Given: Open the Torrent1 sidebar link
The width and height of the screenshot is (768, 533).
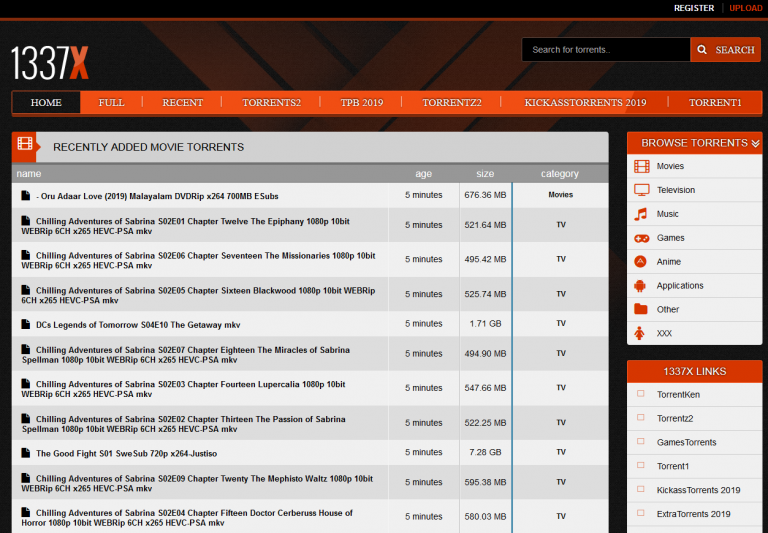Looking at the screenshot, I should point(672,466).
